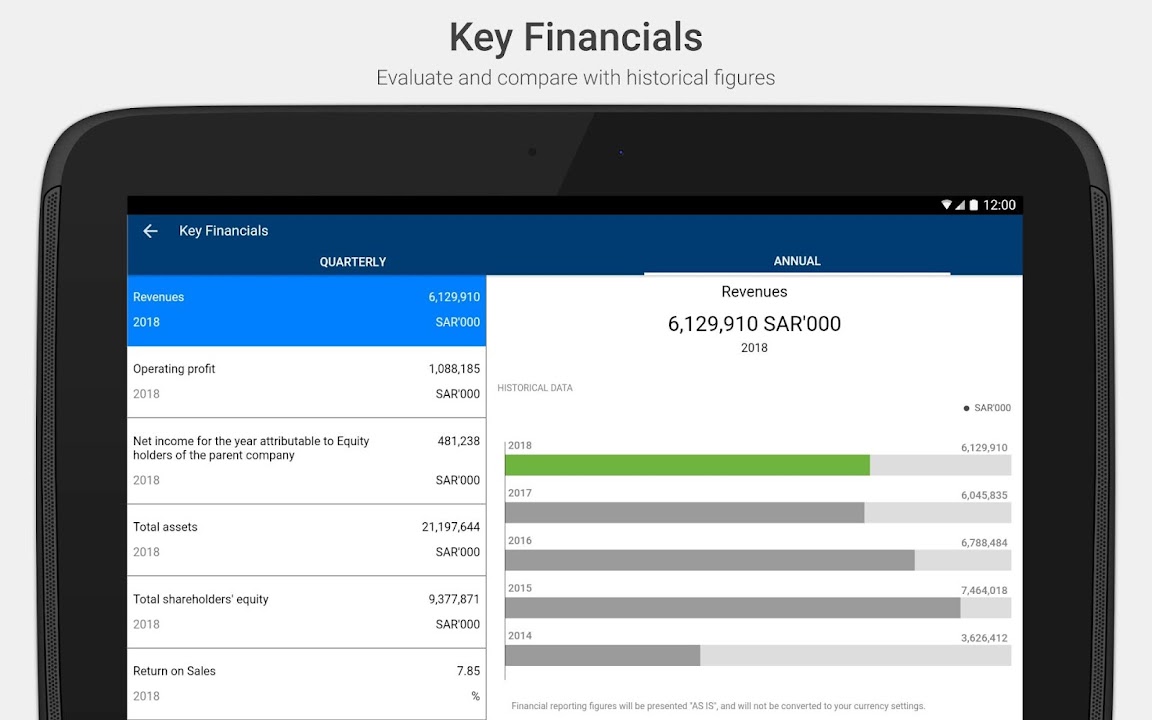Click the 2014 revenue bar

pyautogui.click(x=602, y=655)
